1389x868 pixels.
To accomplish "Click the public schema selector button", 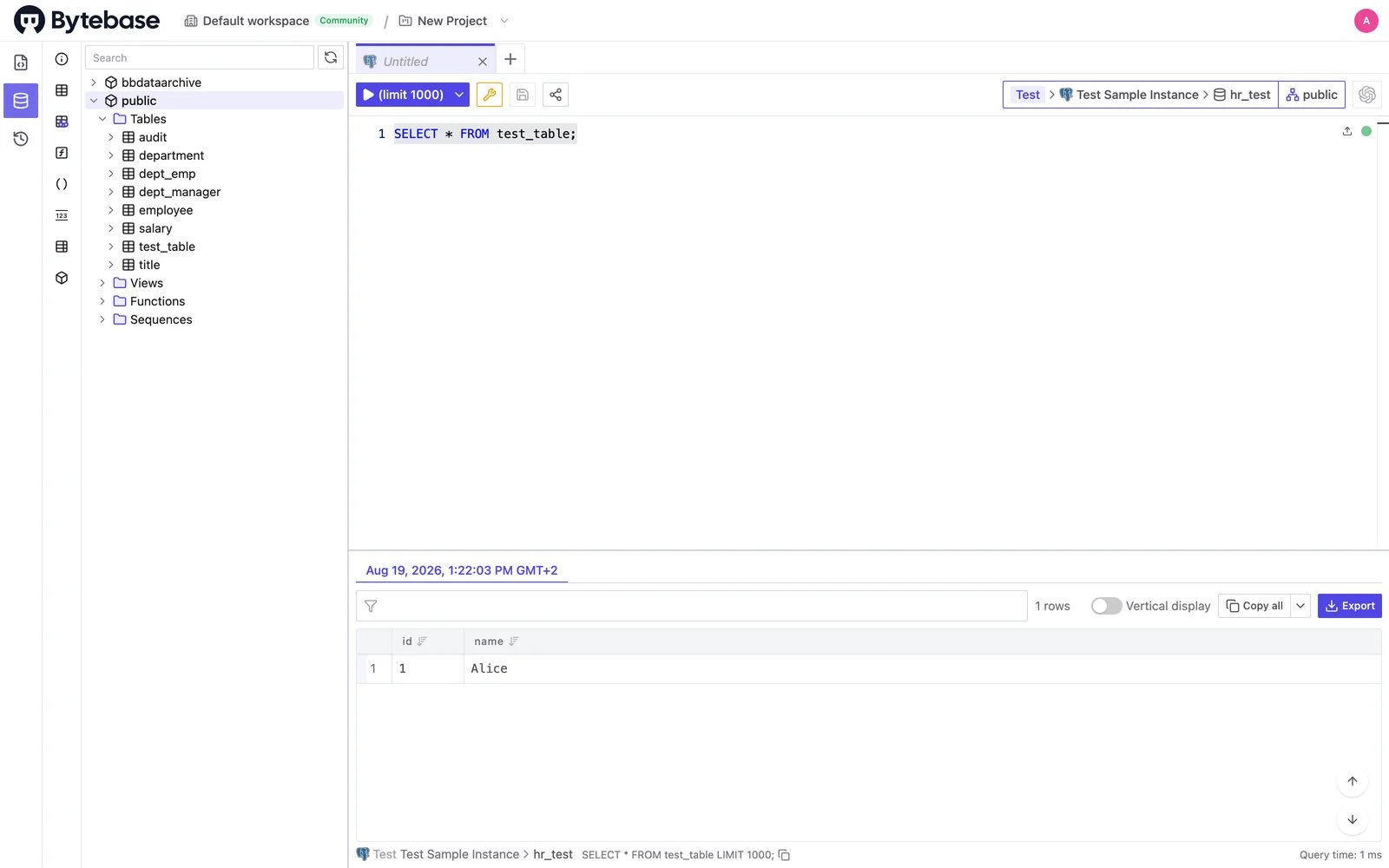I will [x=1312, y=95].
